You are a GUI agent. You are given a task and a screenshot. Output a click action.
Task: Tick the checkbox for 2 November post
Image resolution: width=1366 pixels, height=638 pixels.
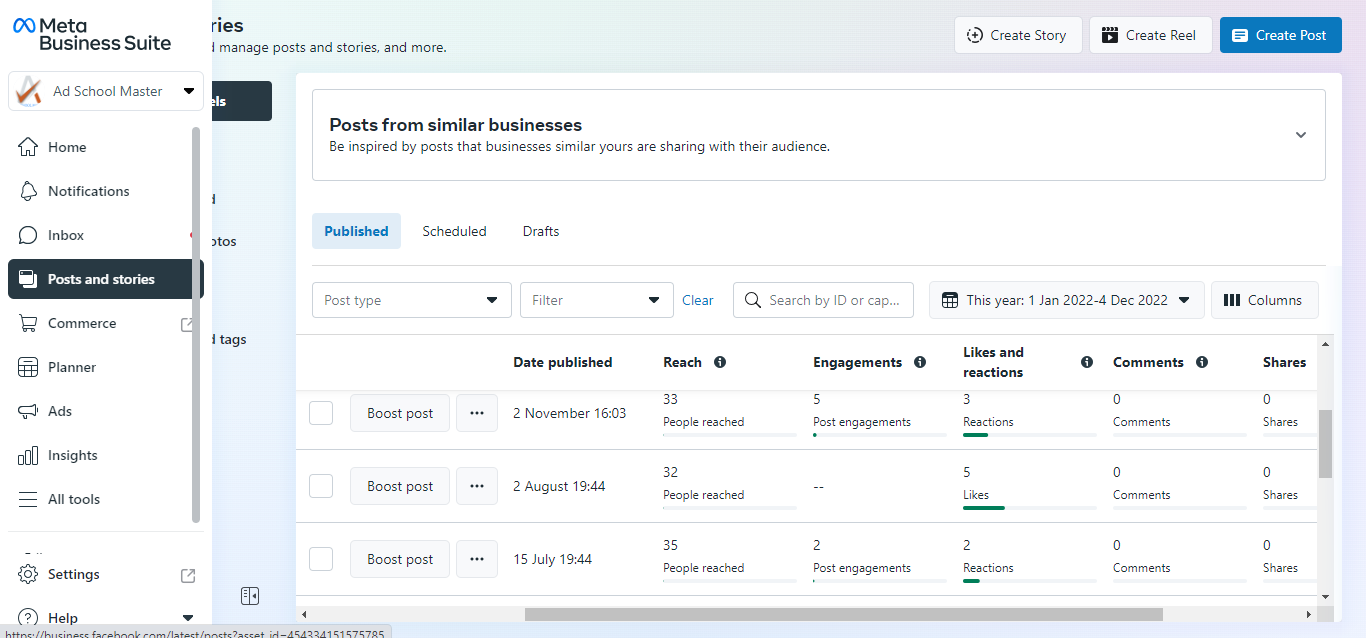321,413
